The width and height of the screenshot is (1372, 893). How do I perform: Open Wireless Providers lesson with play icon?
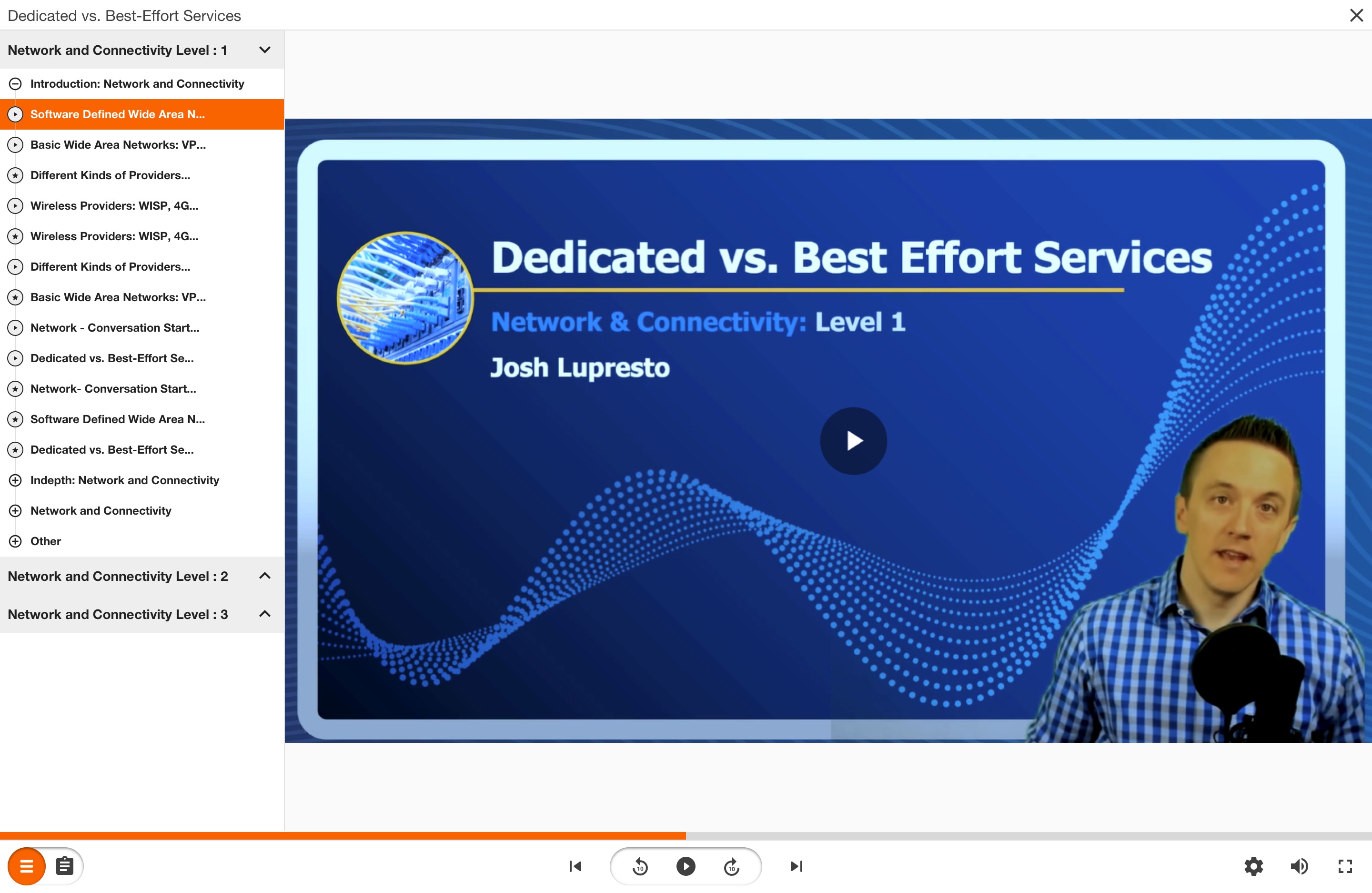coord(142,206)
